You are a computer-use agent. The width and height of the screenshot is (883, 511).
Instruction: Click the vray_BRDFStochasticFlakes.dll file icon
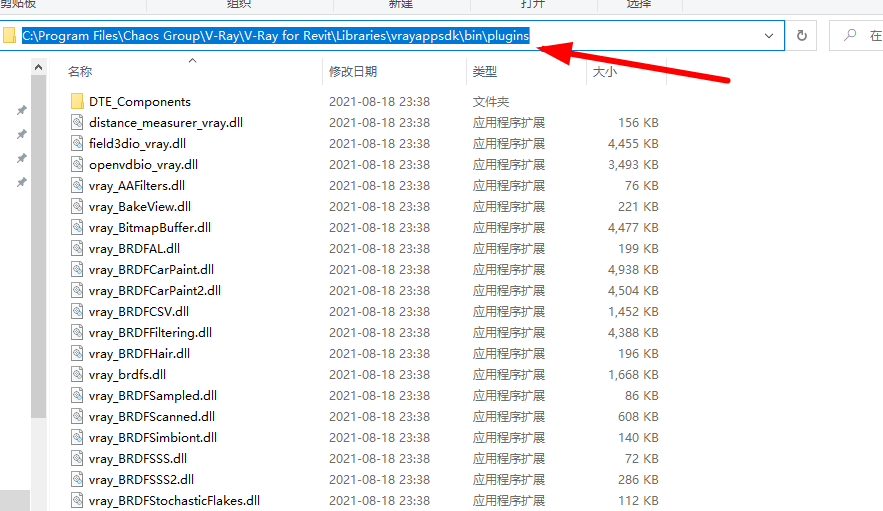point(78,500)
